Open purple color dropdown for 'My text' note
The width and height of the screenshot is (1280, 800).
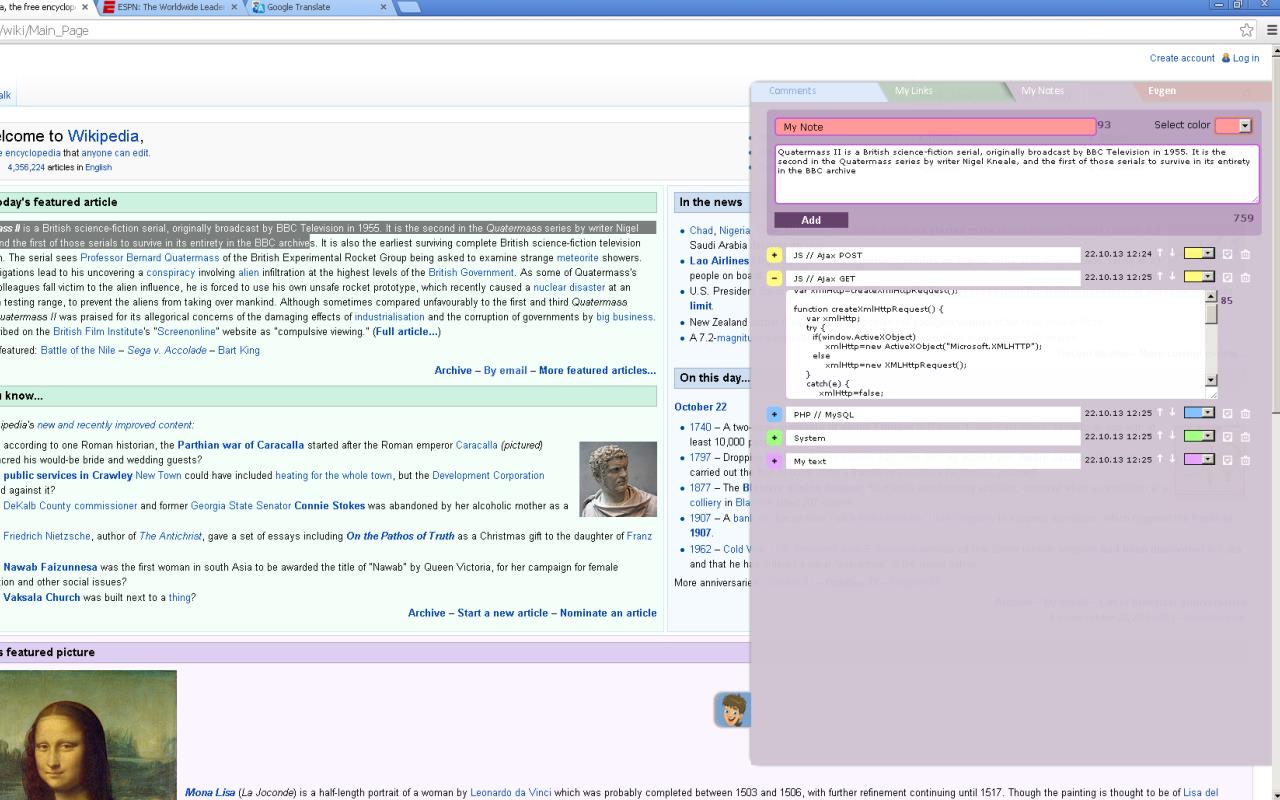[x=1199, y=460]
